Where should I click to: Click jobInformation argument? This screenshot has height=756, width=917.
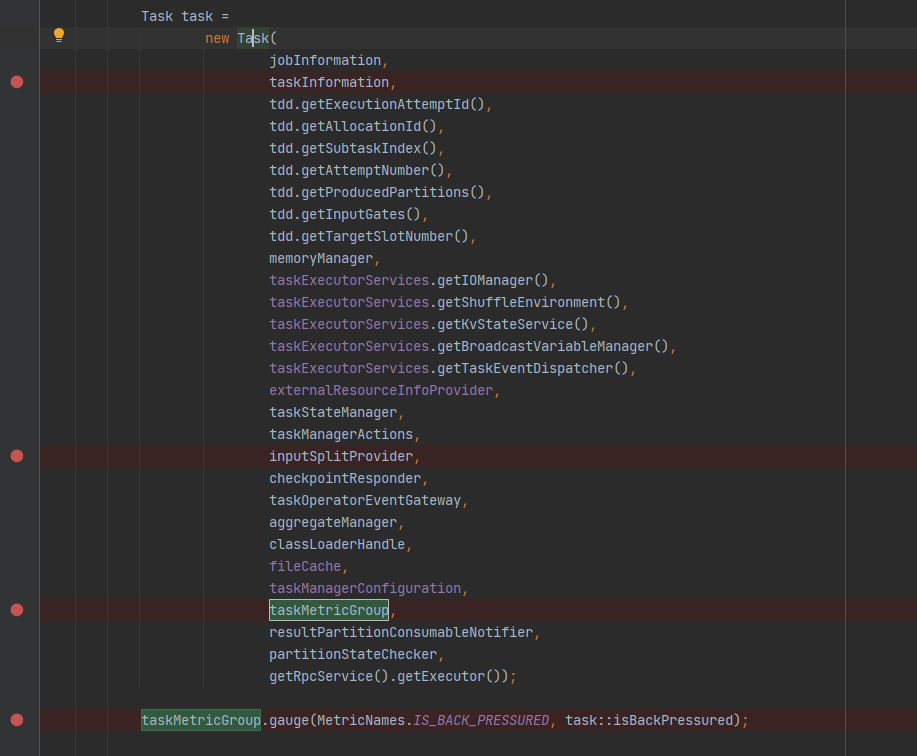tap(325, 60)
